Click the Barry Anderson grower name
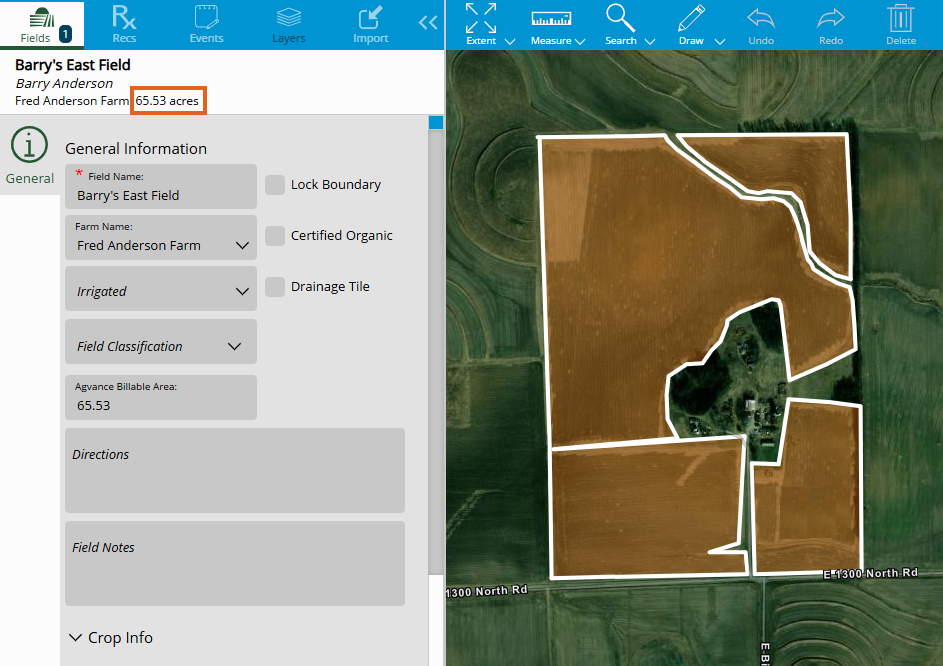This screenshot has width=943, height=666. point(64,84)
